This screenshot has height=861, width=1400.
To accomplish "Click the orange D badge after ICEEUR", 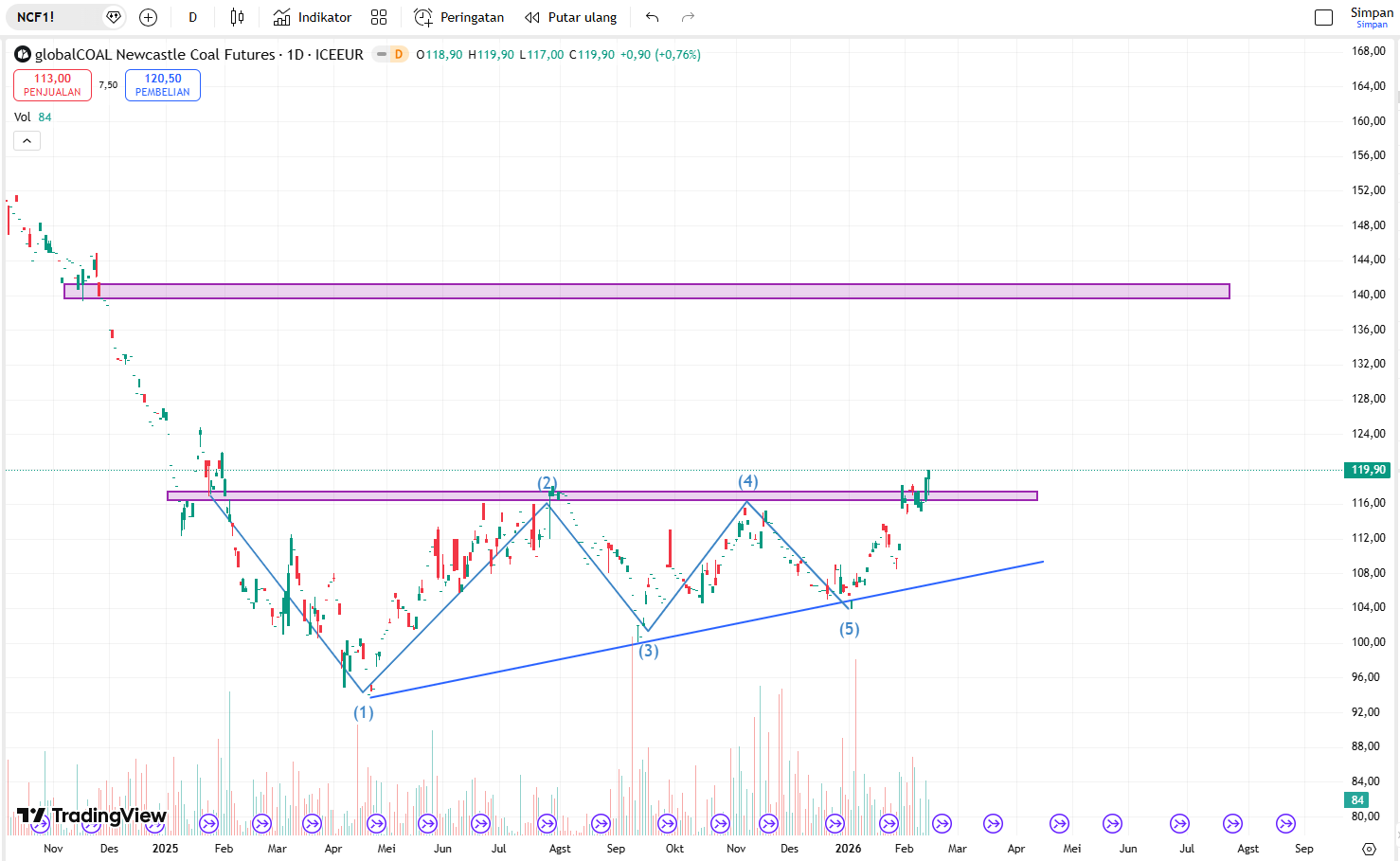I will click(399, 55).
